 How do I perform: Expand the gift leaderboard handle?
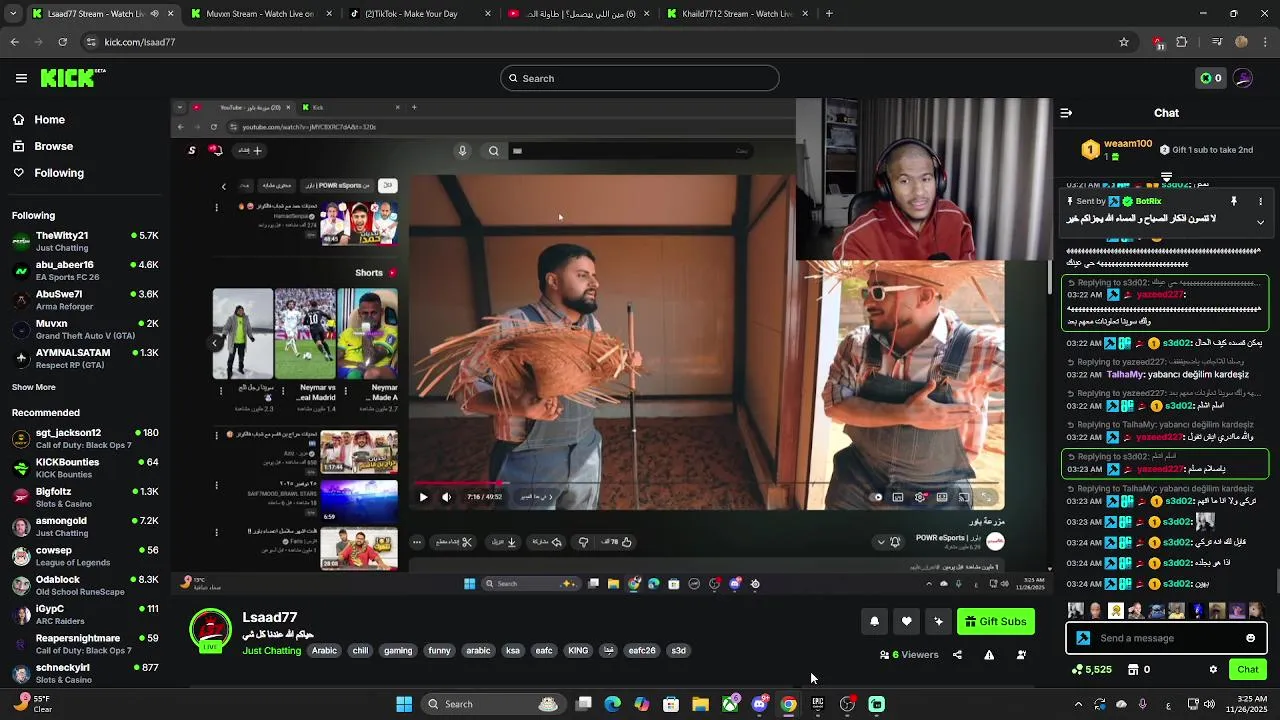coord(1166,176)
